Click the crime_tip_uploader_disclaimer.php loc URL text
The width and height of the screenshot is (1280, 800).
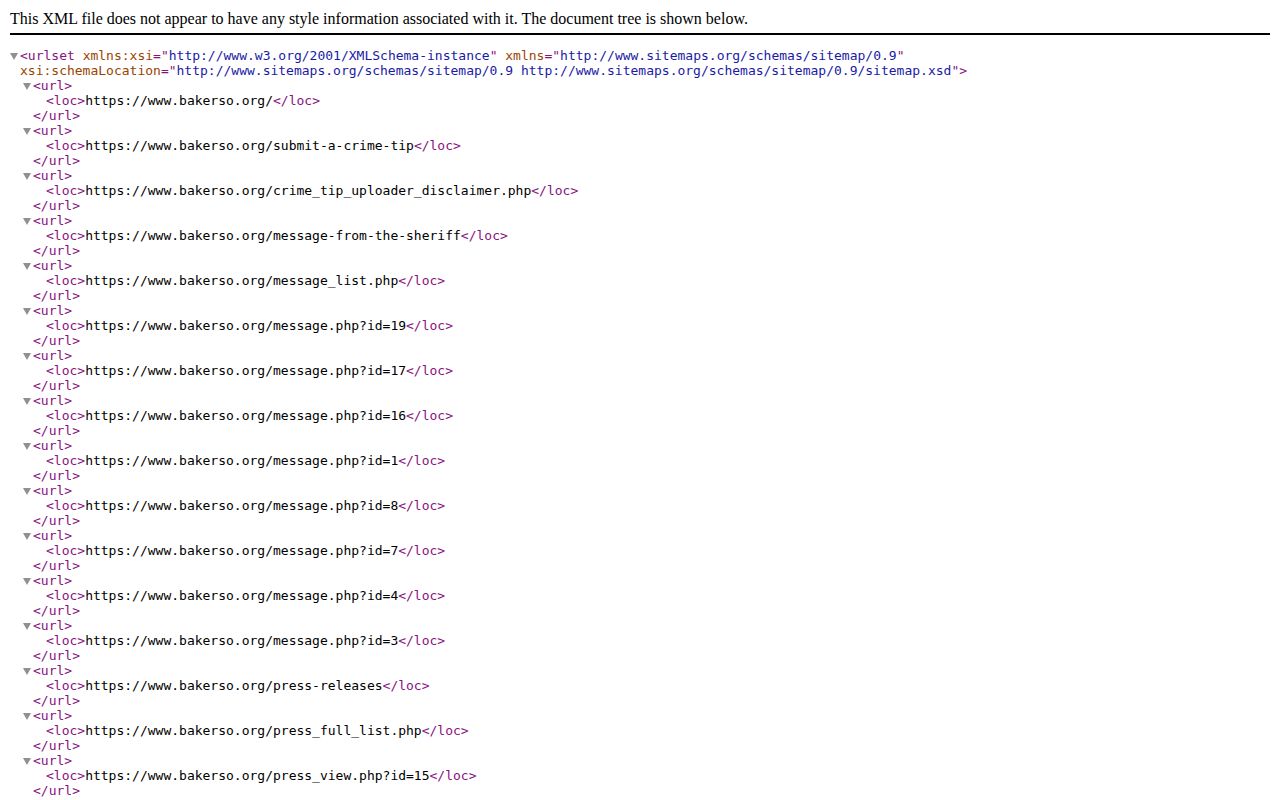coord(308,191)
